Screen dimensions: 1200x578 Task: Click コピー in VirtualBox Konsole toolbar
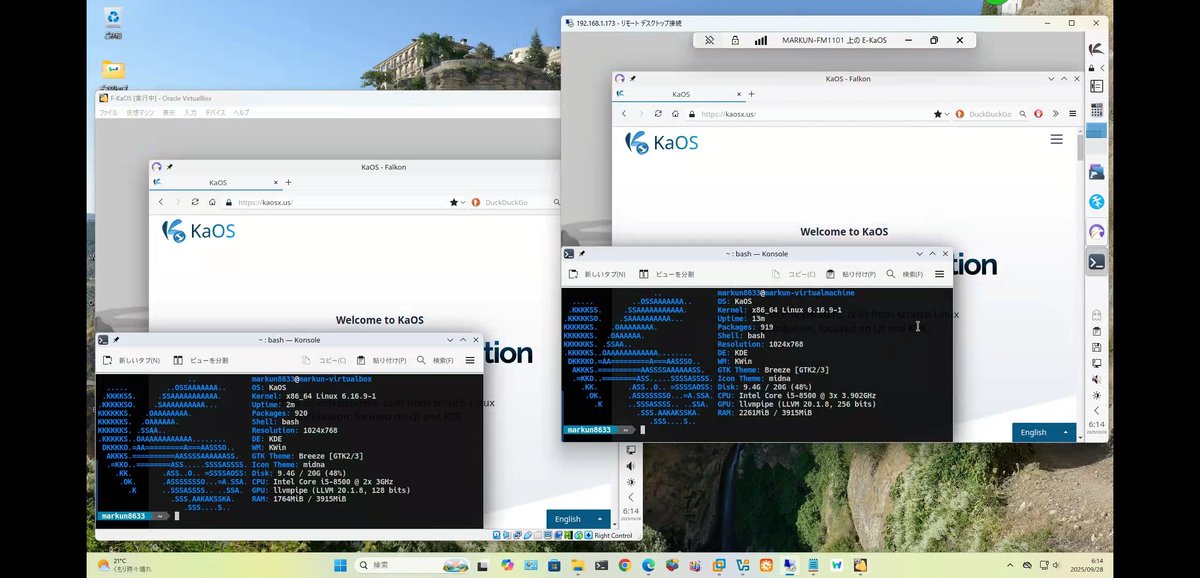[x=323, y=360]
